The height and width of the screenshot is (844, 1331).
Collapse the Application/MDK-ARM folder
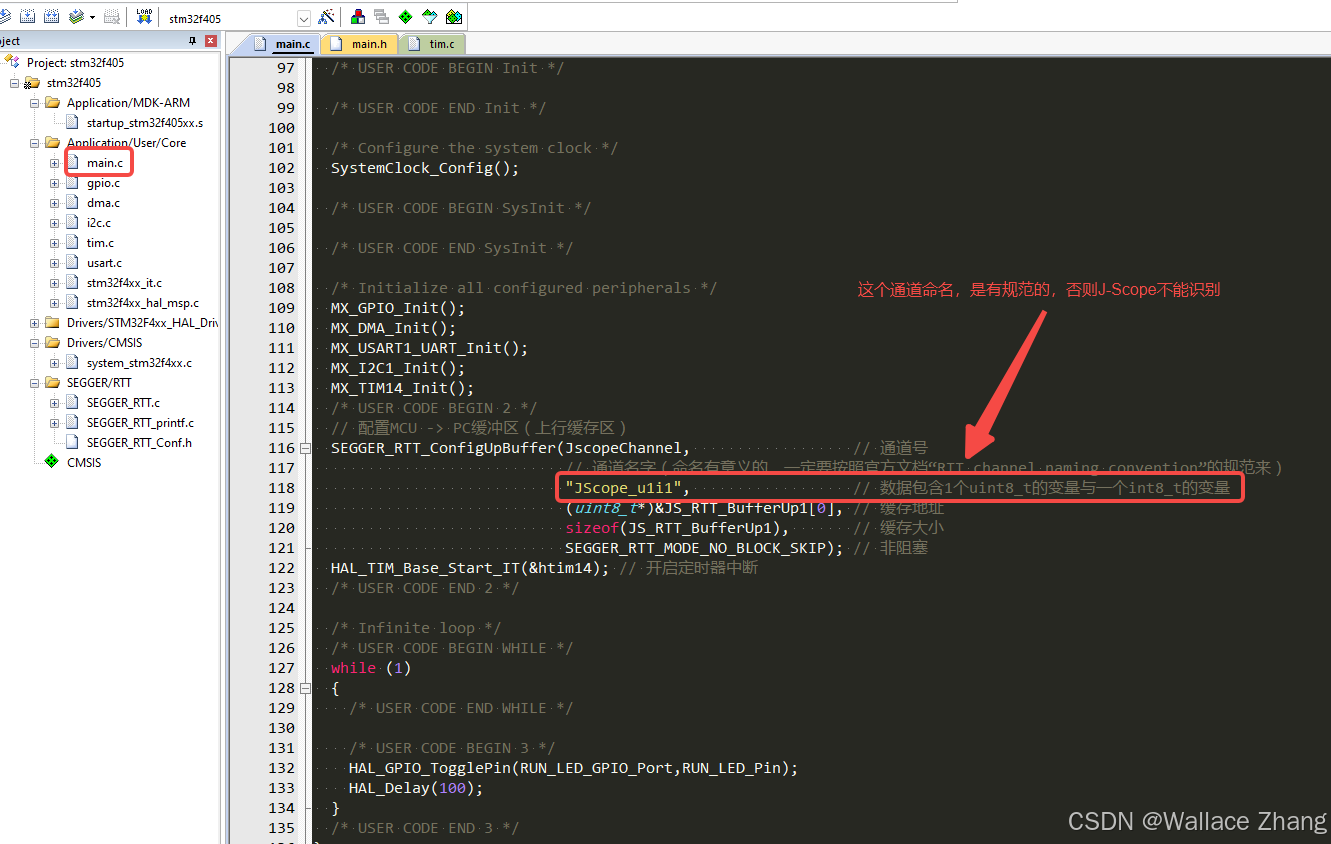pos(35,103)
